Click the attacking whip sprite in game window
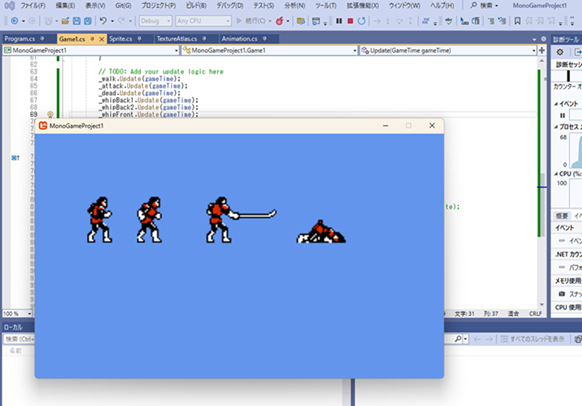This screenshot has width=582, height=406. point(241,220)
